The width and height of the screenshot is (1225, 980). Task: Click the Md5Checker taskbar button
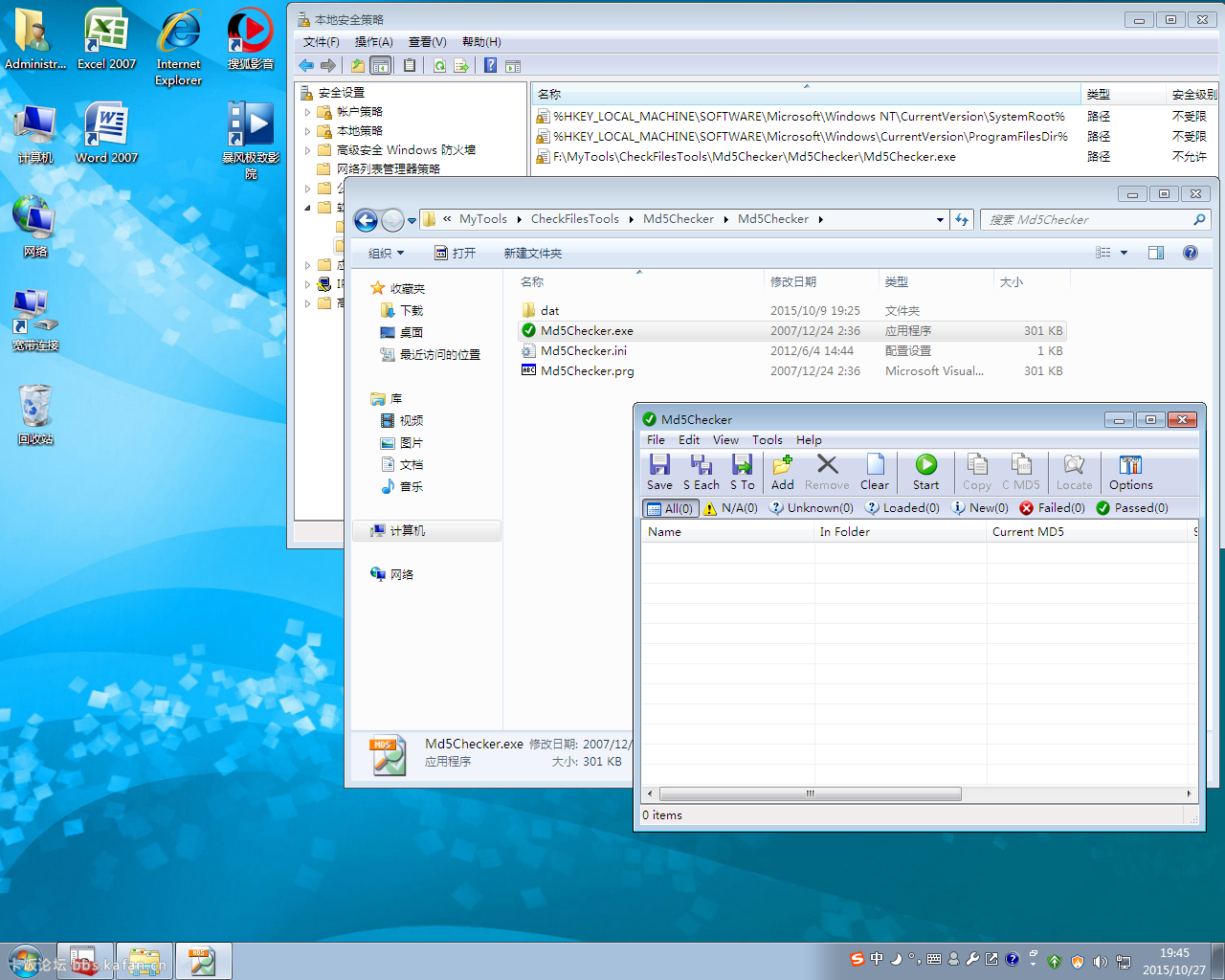coord(203,961)
